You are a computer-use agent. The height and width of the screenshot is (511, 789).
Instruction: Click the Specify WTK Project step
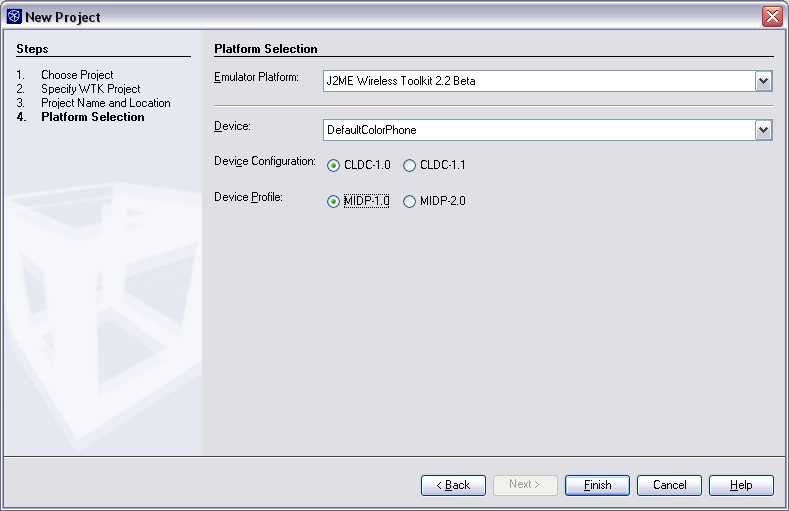tap(90, 89)
